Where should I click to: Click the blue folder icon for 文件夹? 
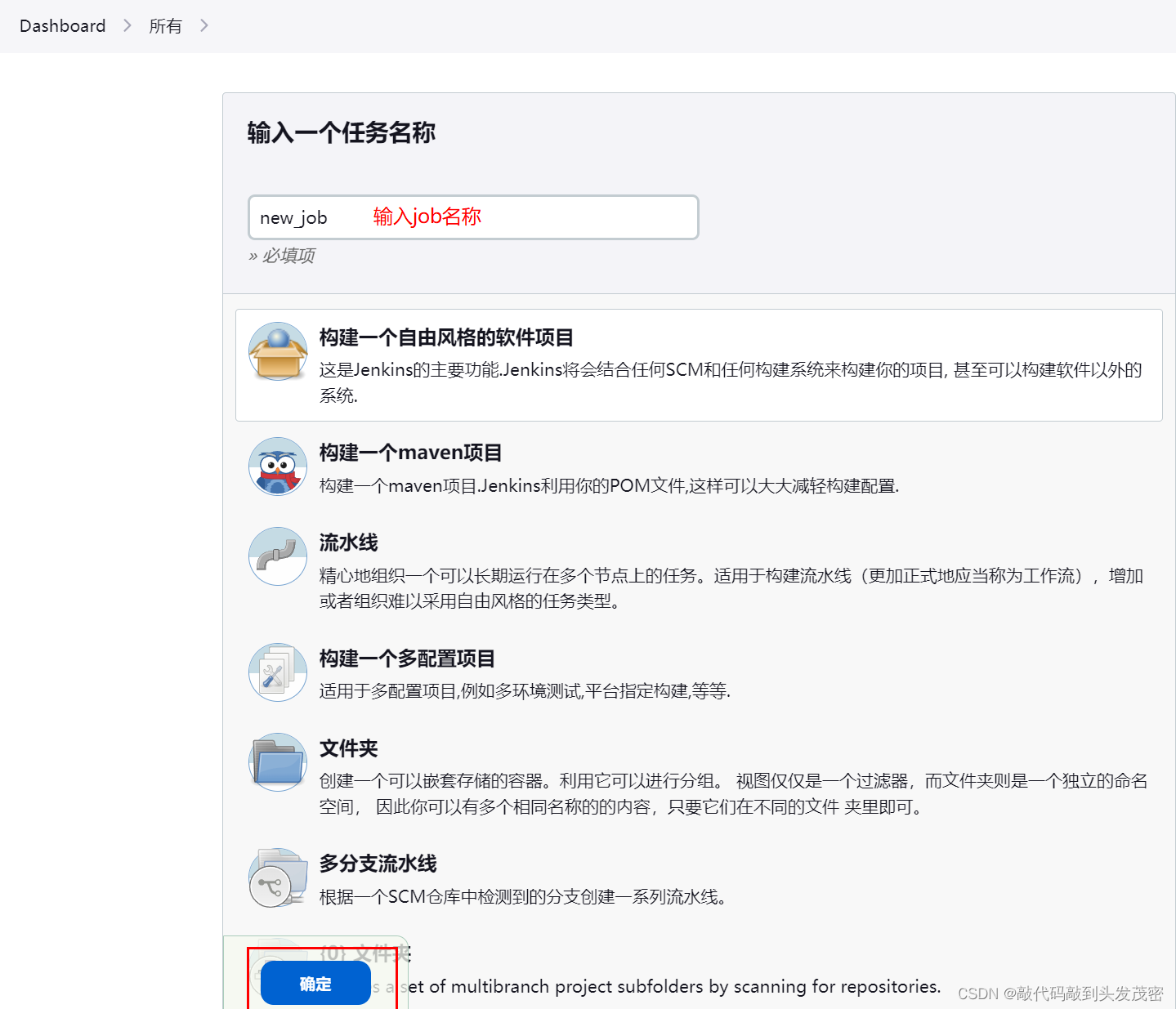pyautogui.click(x=278, y=762)
